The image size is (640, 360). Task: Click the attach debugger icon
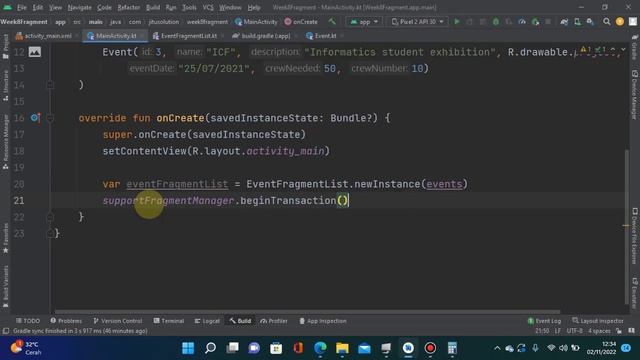535,22
